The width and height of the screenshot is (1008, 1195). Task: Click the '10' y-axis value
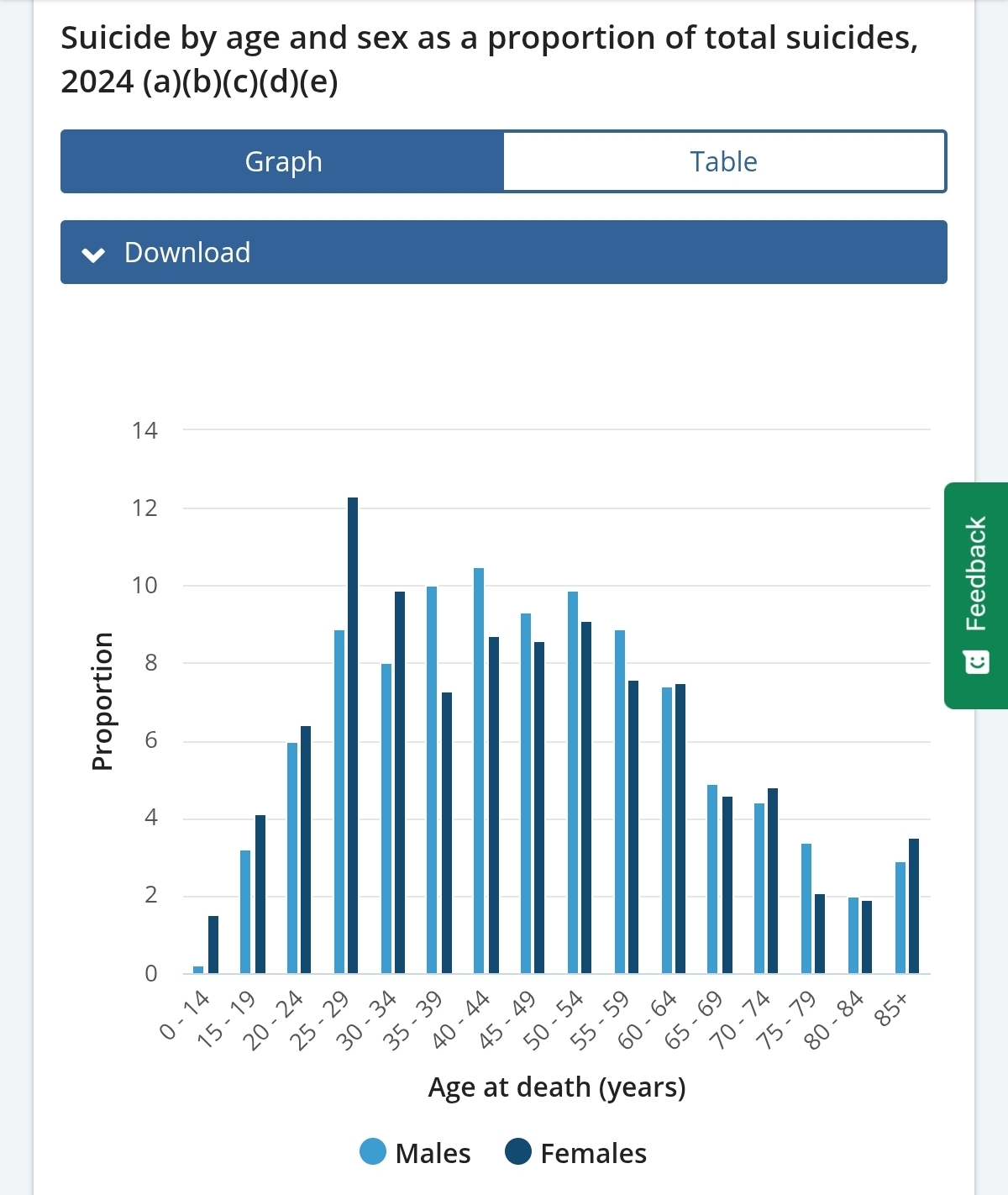144,585
